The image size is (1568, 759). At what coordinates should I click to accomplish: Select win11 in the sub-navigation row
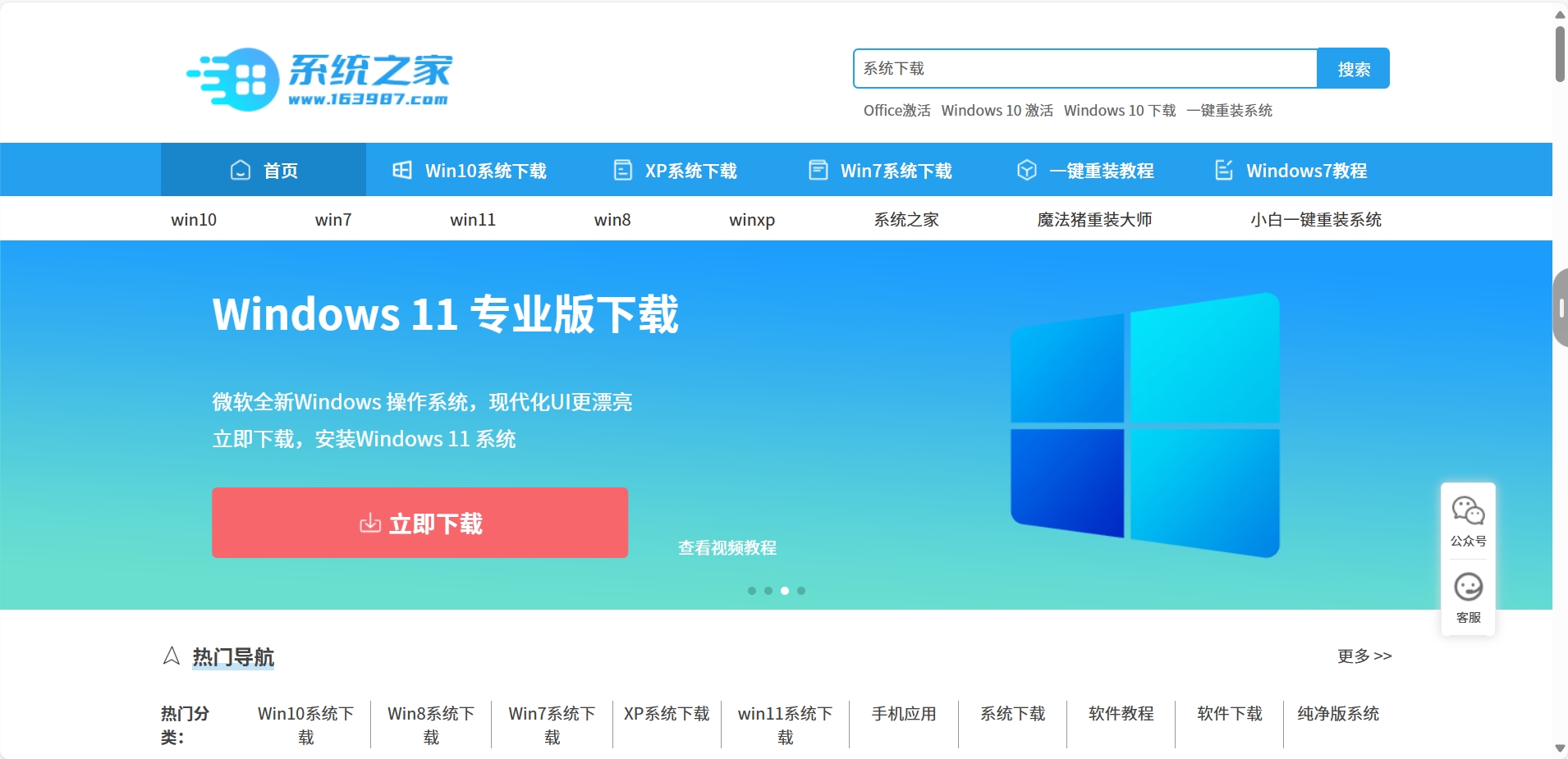point(473,220)
